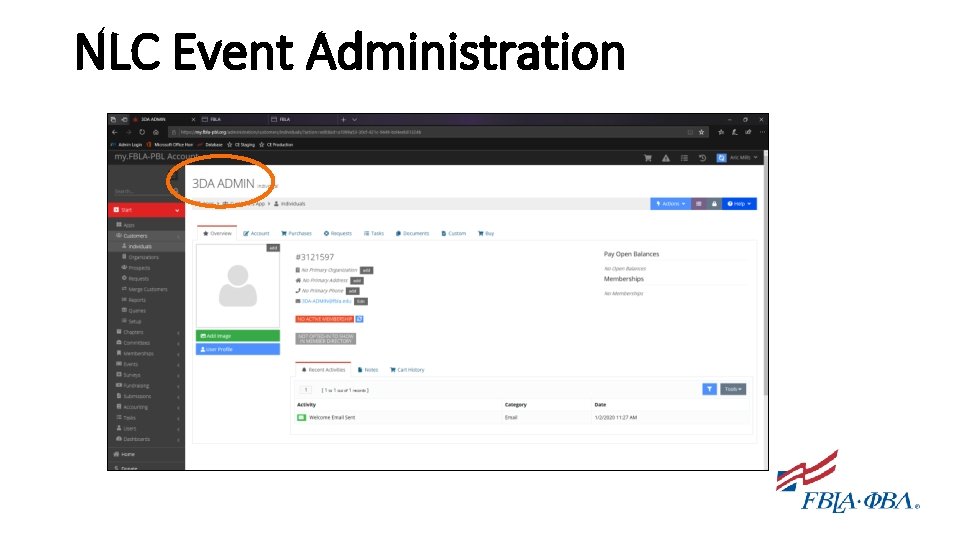Click add next to No Primary Phone
This screenshot has width=960, height=540.
(x=352, y=291)
